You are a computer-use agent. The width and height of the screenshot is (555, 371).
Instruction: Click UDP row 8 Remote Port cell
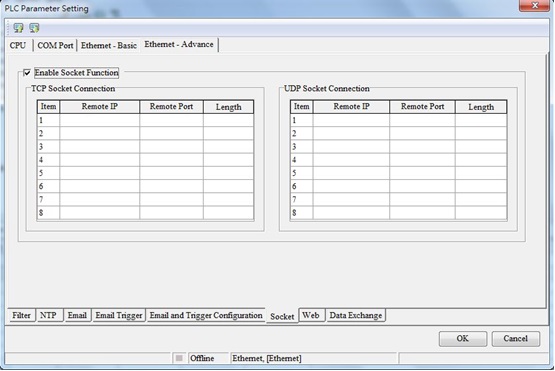(423, 213)
